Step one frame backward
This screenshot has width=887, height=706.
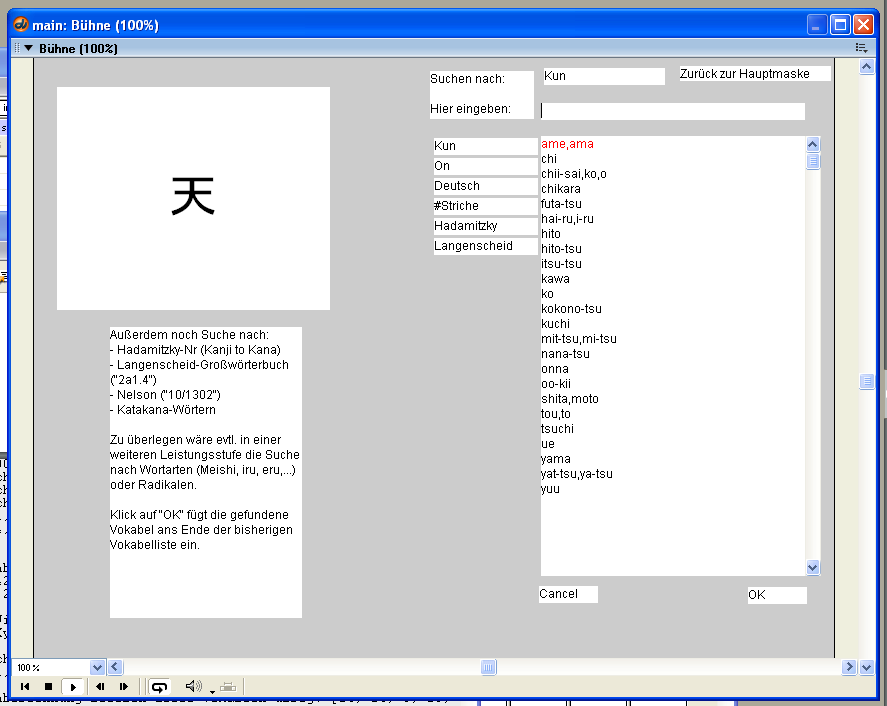pos(100,687)
